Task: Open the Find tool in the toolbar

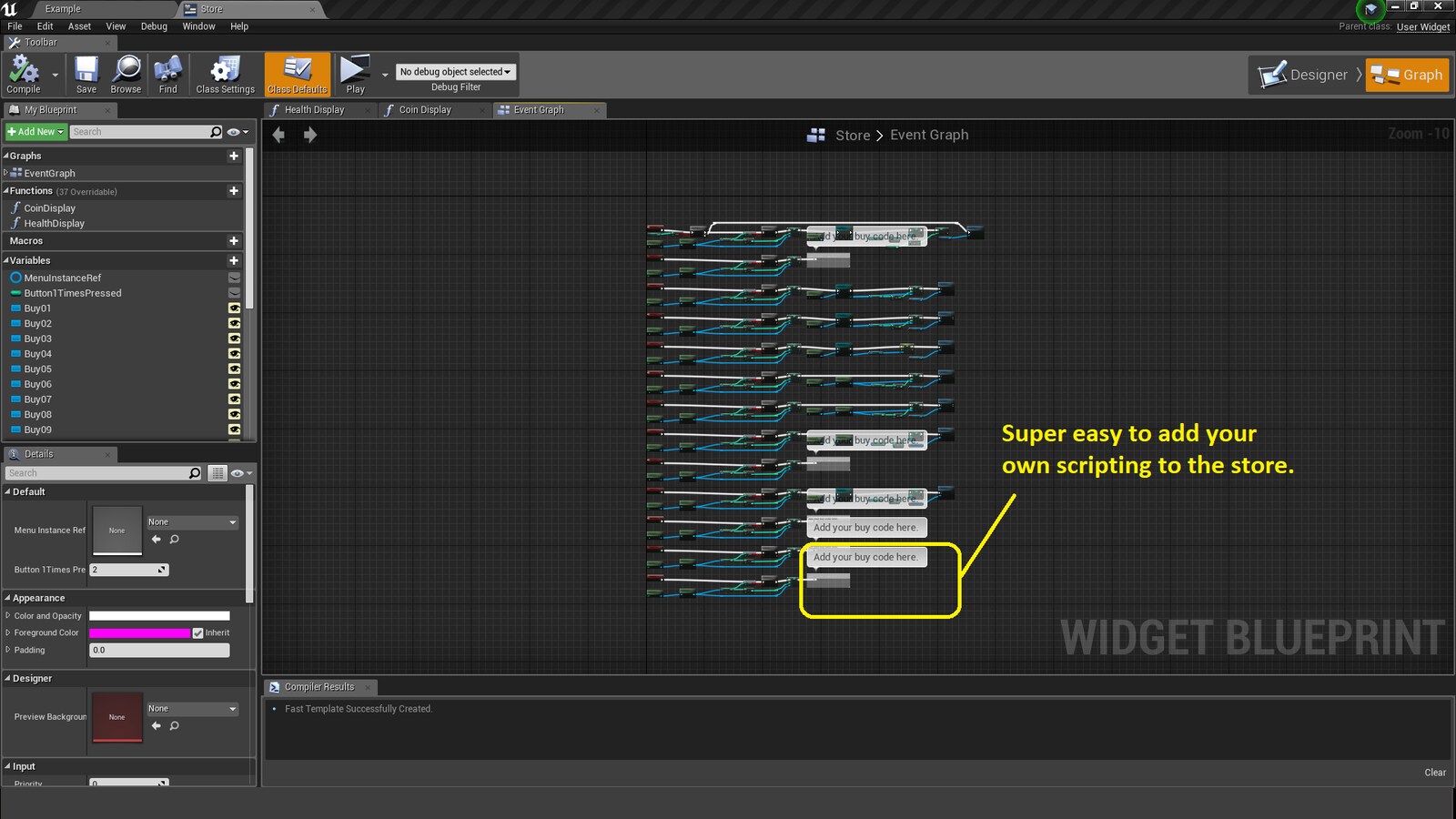Action: pyautogui.click(x=167, y=73)
